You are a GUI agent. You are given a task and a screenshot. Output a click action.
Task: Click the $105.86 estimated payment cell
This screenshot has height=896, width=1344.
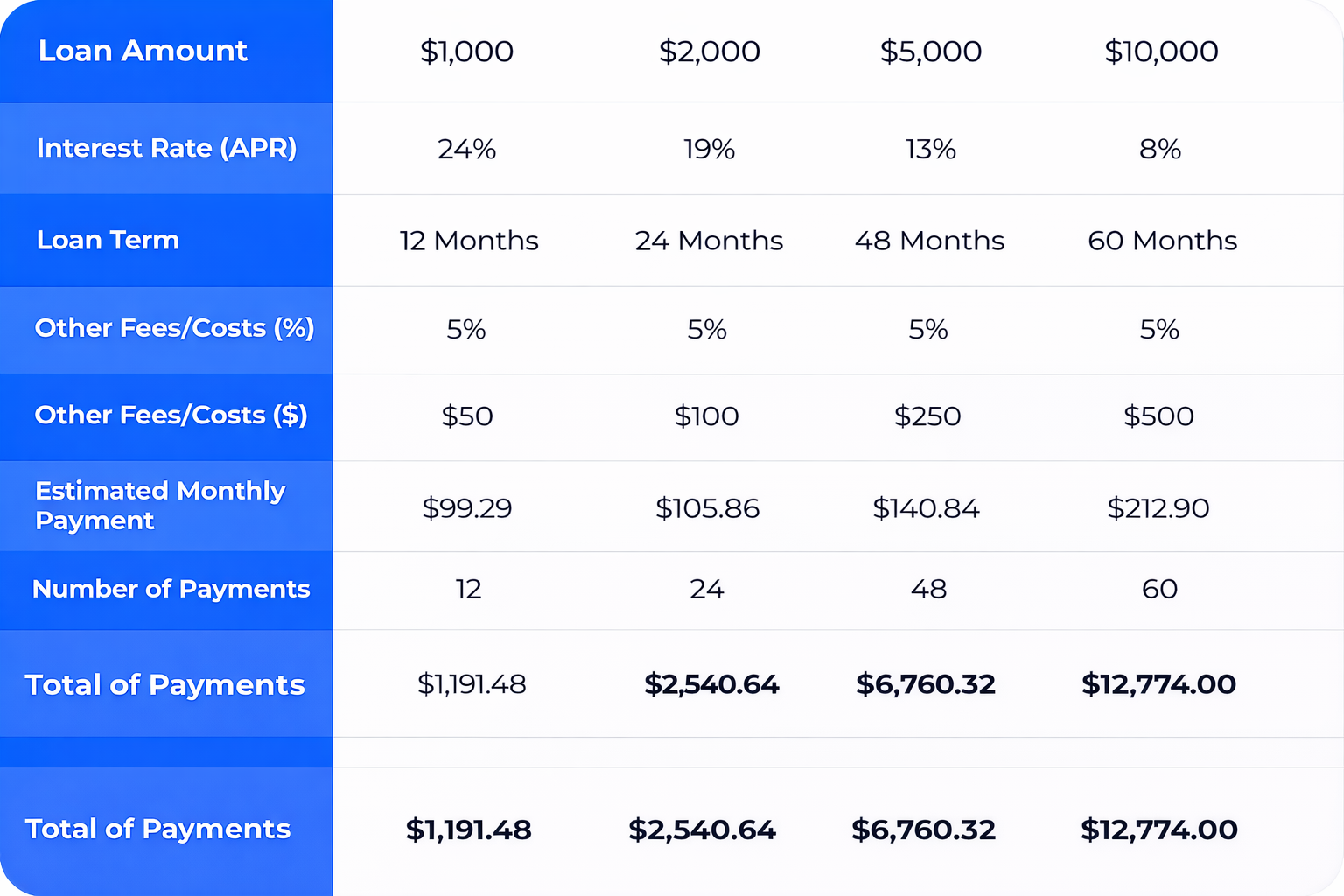click(x=707, y=508)
